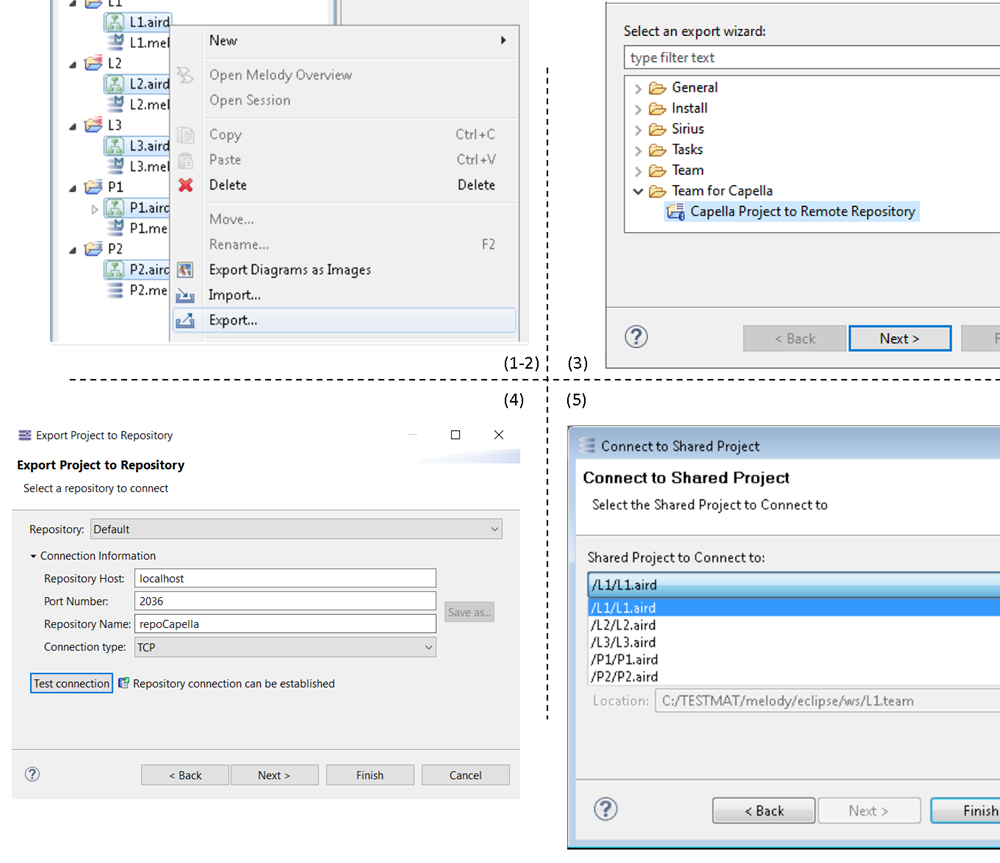Screen dimensions: 1000x863
Task: Click the Copy icon in the context menu
Action: click(x=188, y=134)
